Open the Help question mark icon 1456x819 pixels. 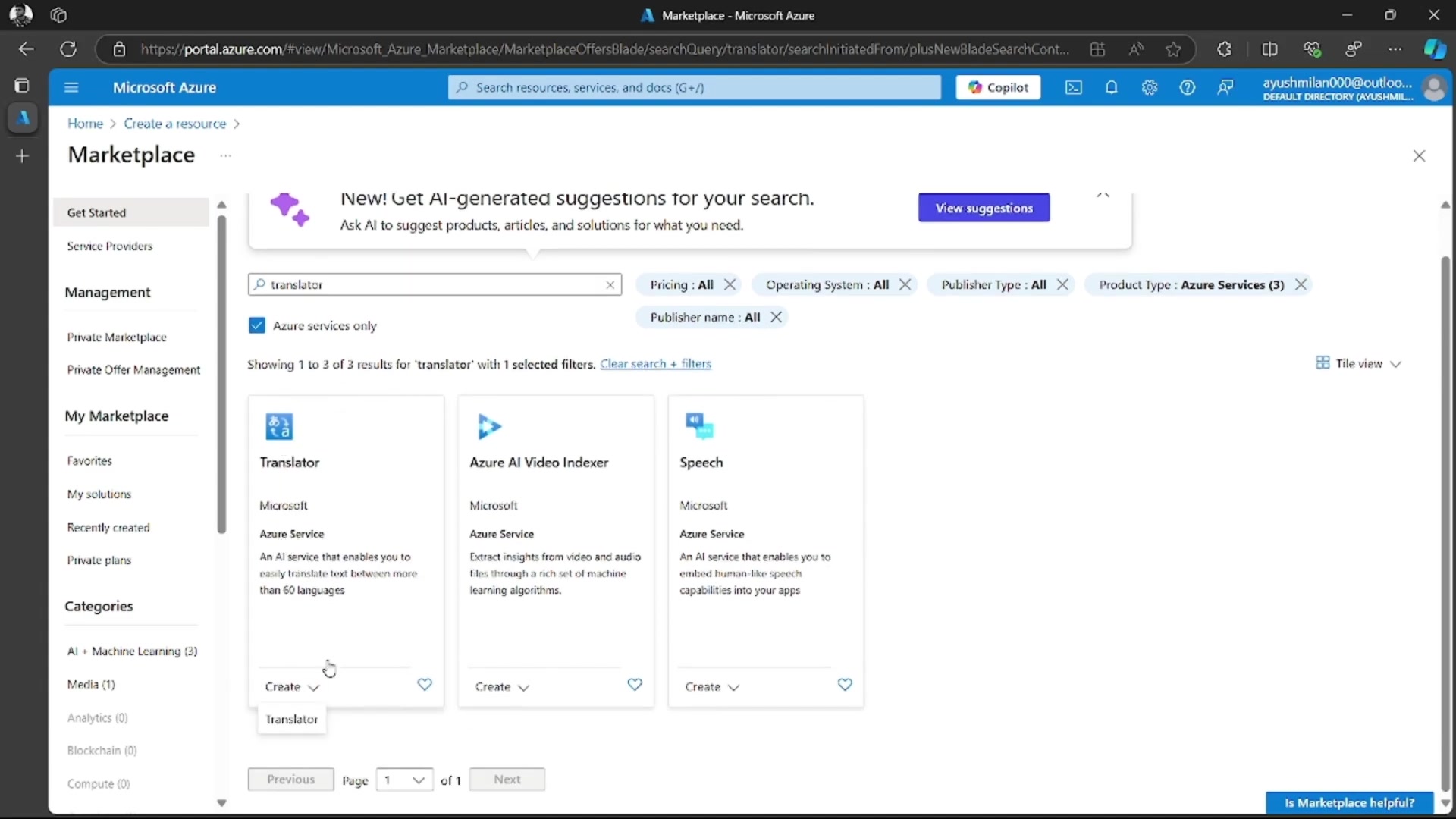[x=1188, y=87]
